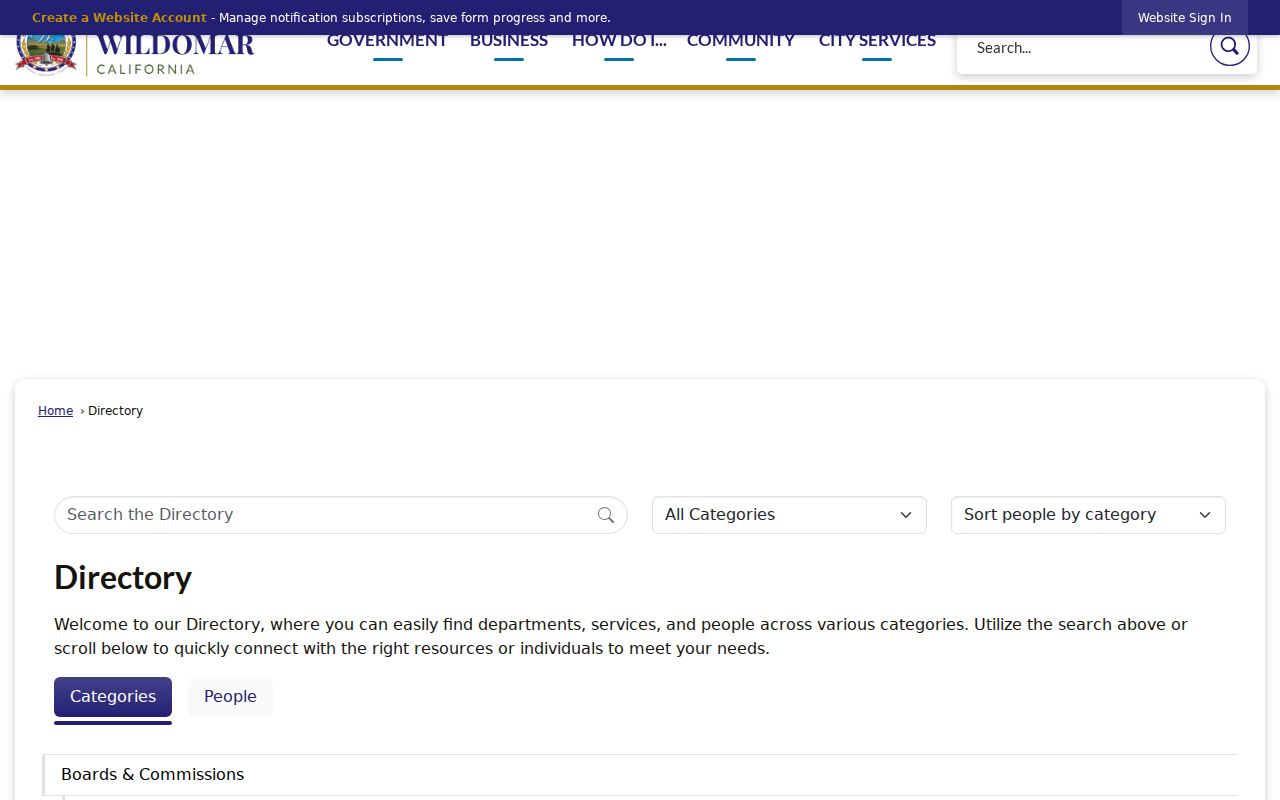1280x800 pixels.
Task: Click the site search magnifier button
Action: [1229, 47]
